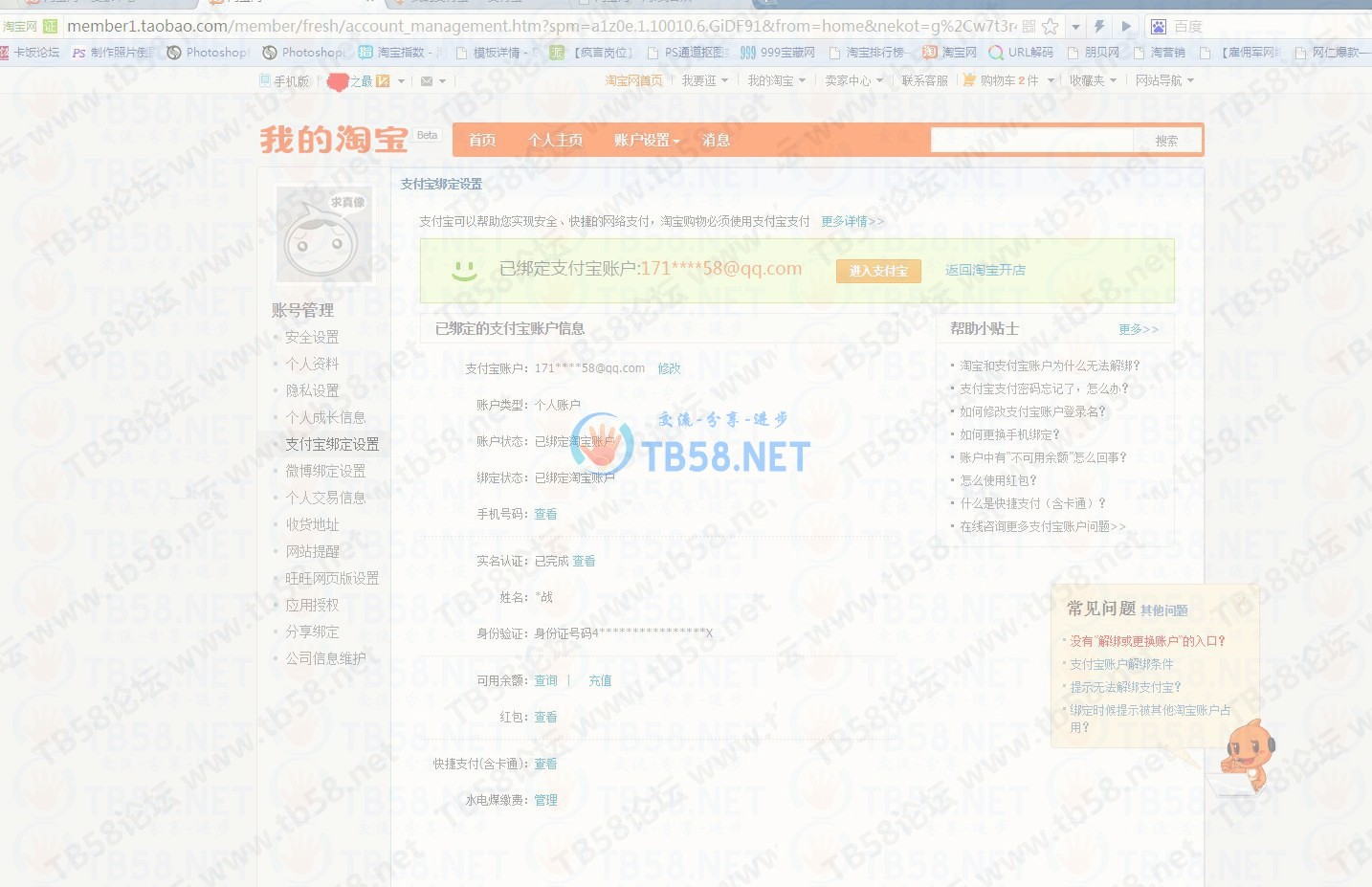Click the 更多详情>> link
This screenshot has height=887, width=1372.
pyautogui.click(x=852, y=221)
